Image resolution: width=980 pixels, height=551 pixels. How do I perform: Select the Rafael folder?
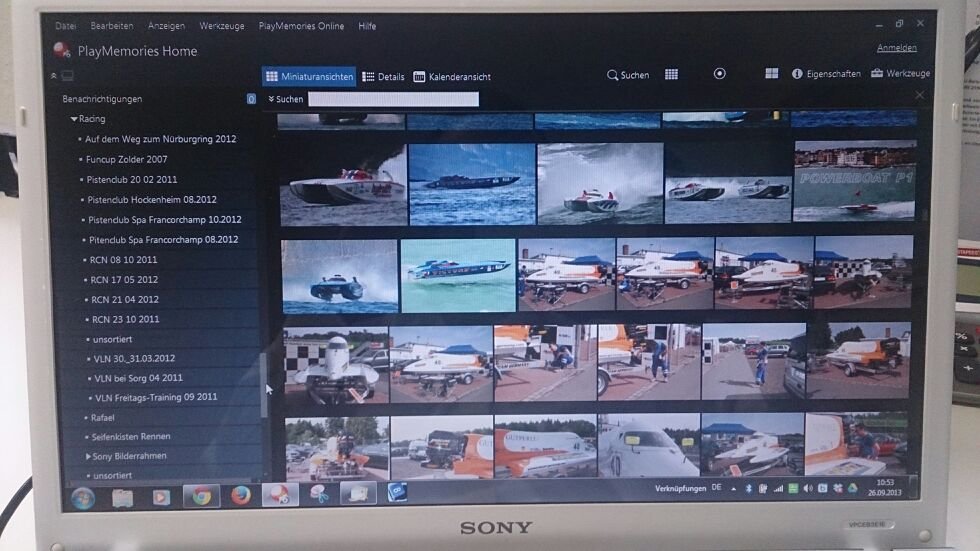(x=102, y=417)
